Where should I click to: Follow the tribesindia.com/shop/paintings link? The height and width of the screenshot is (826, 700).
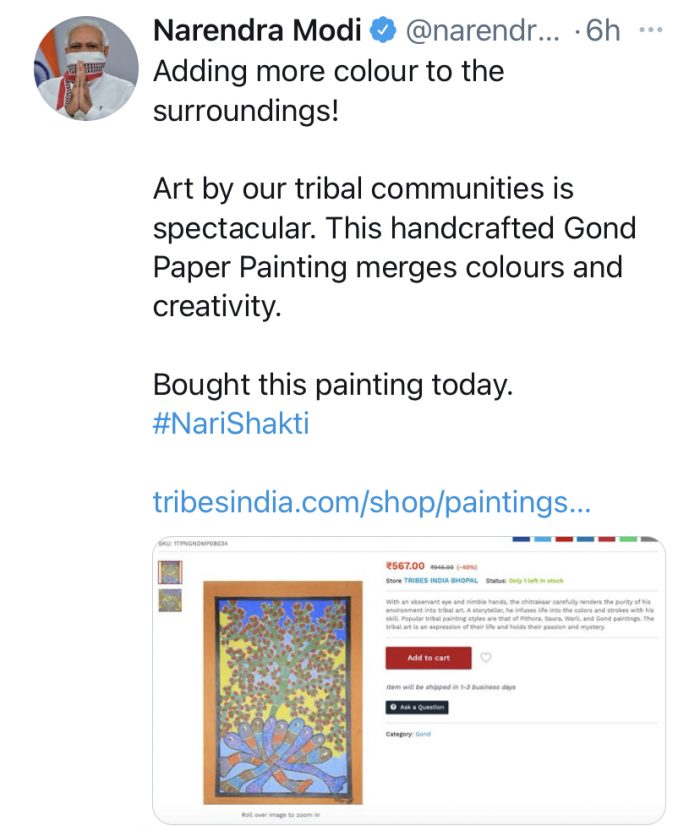click(371, 502)
